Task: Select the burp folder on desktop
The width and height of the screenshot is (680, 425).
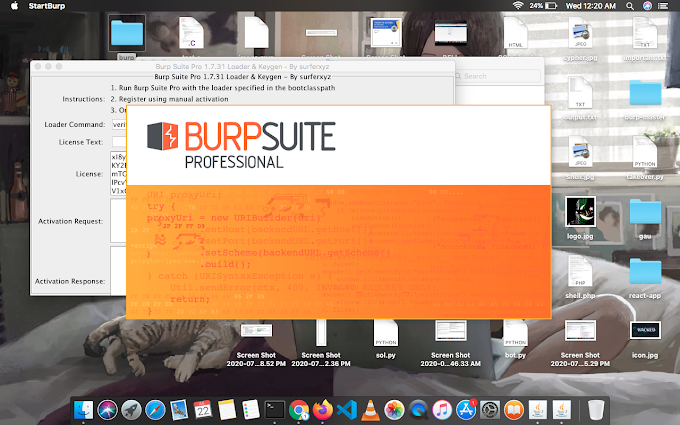Action: coord(127,33)
